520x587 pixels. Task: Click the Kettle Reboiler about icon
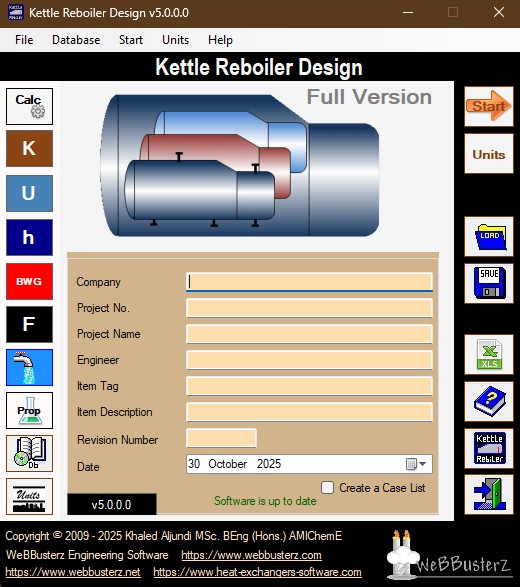(x=489, y=448)
